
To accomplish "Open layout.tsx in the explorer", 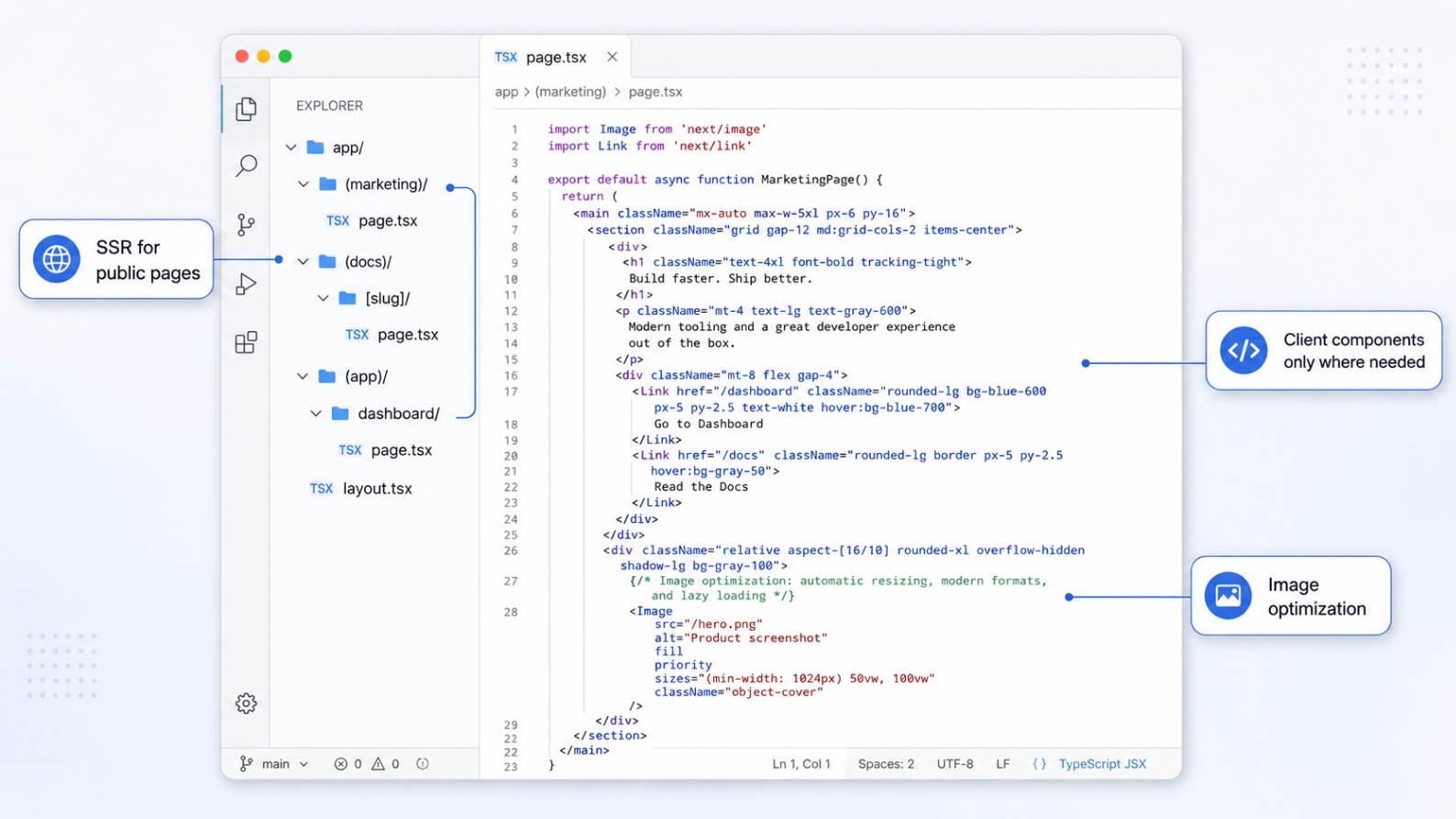I will point(378,489).
